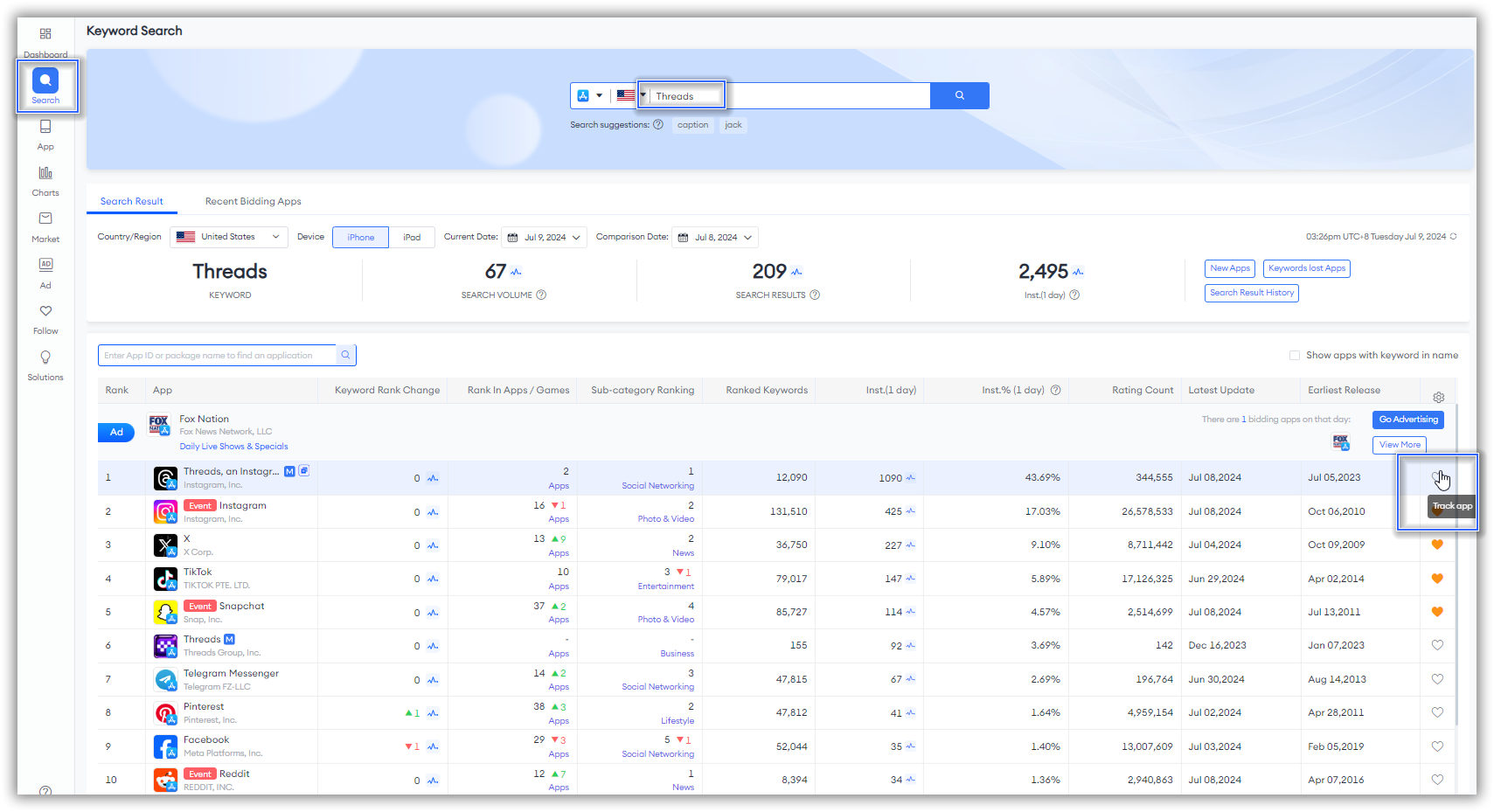This screenshot has height=812, width=1494.
Task: Click the Rating Count column header
Action: [1143, 390]
